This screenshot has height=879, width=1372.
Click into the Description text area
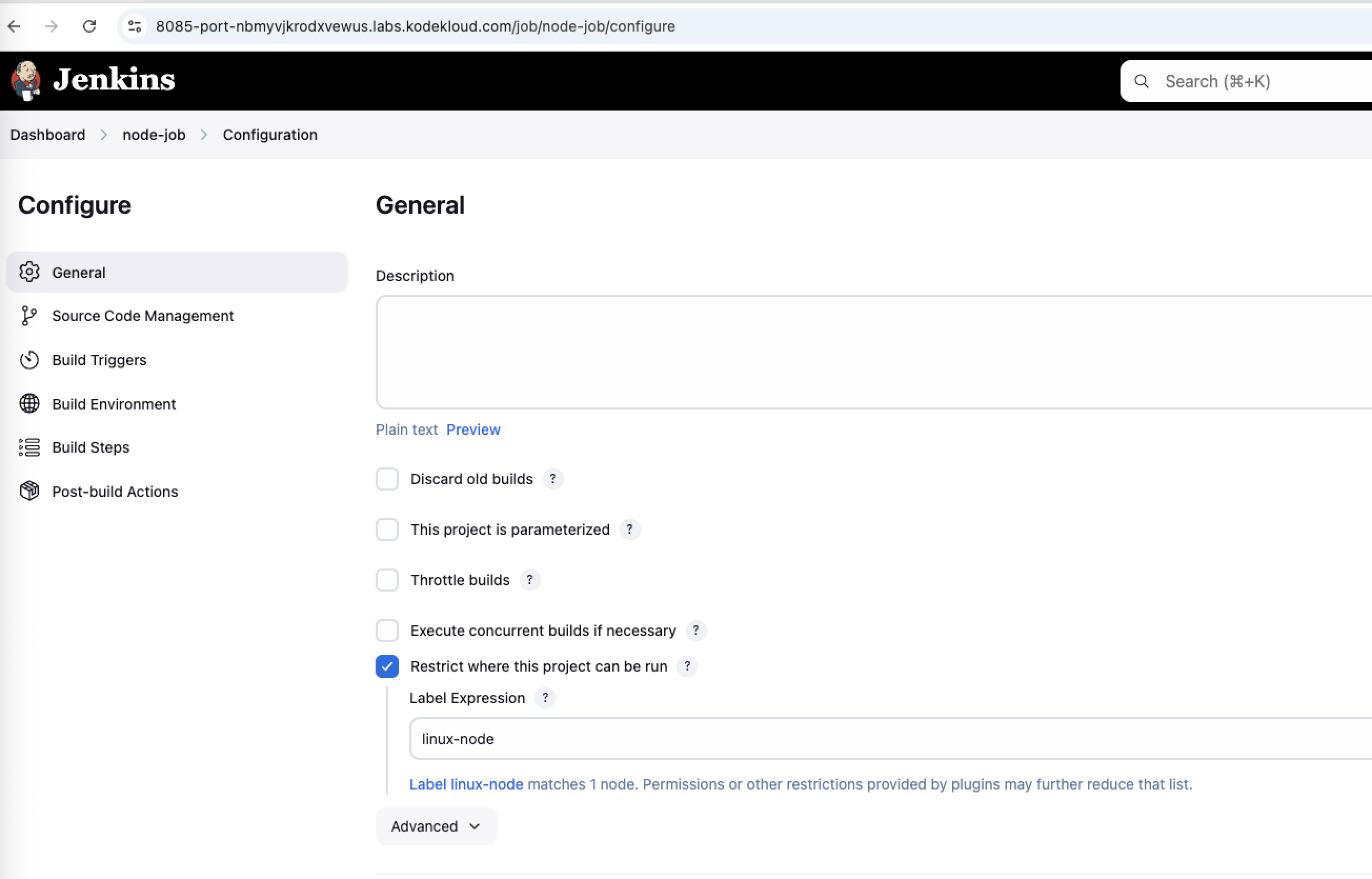[x=873, y=352]
